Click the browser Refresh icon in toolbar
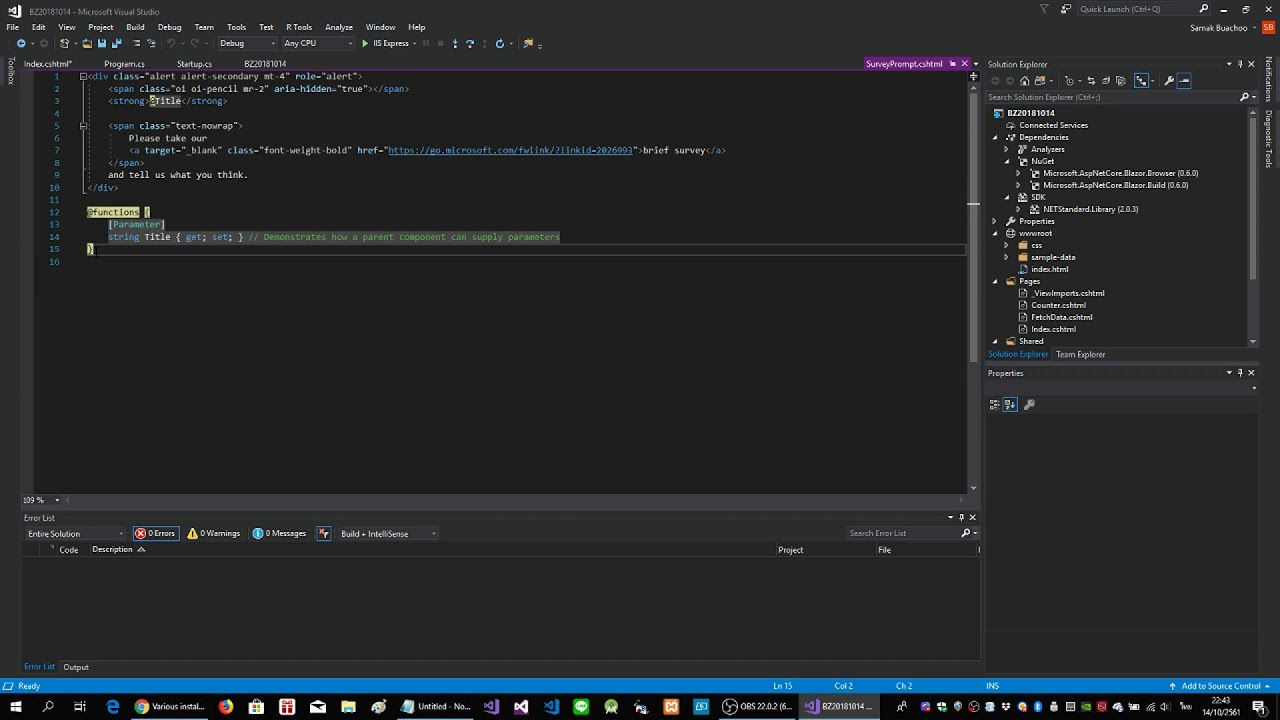This screenshot has width=1280, height=720. [500, 43]
